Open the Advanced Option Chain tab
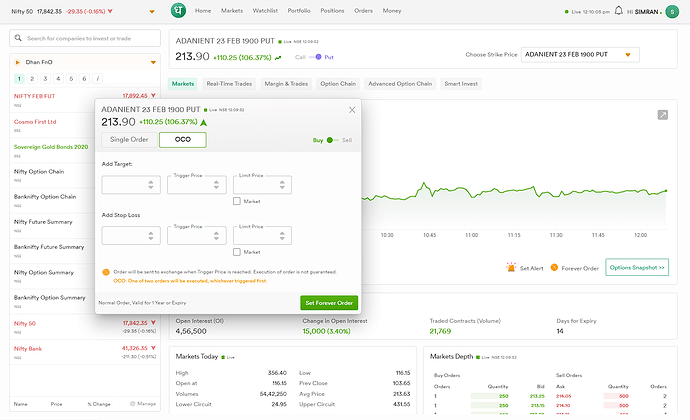Viewport: 690px width, 420px height. [400, 84]
